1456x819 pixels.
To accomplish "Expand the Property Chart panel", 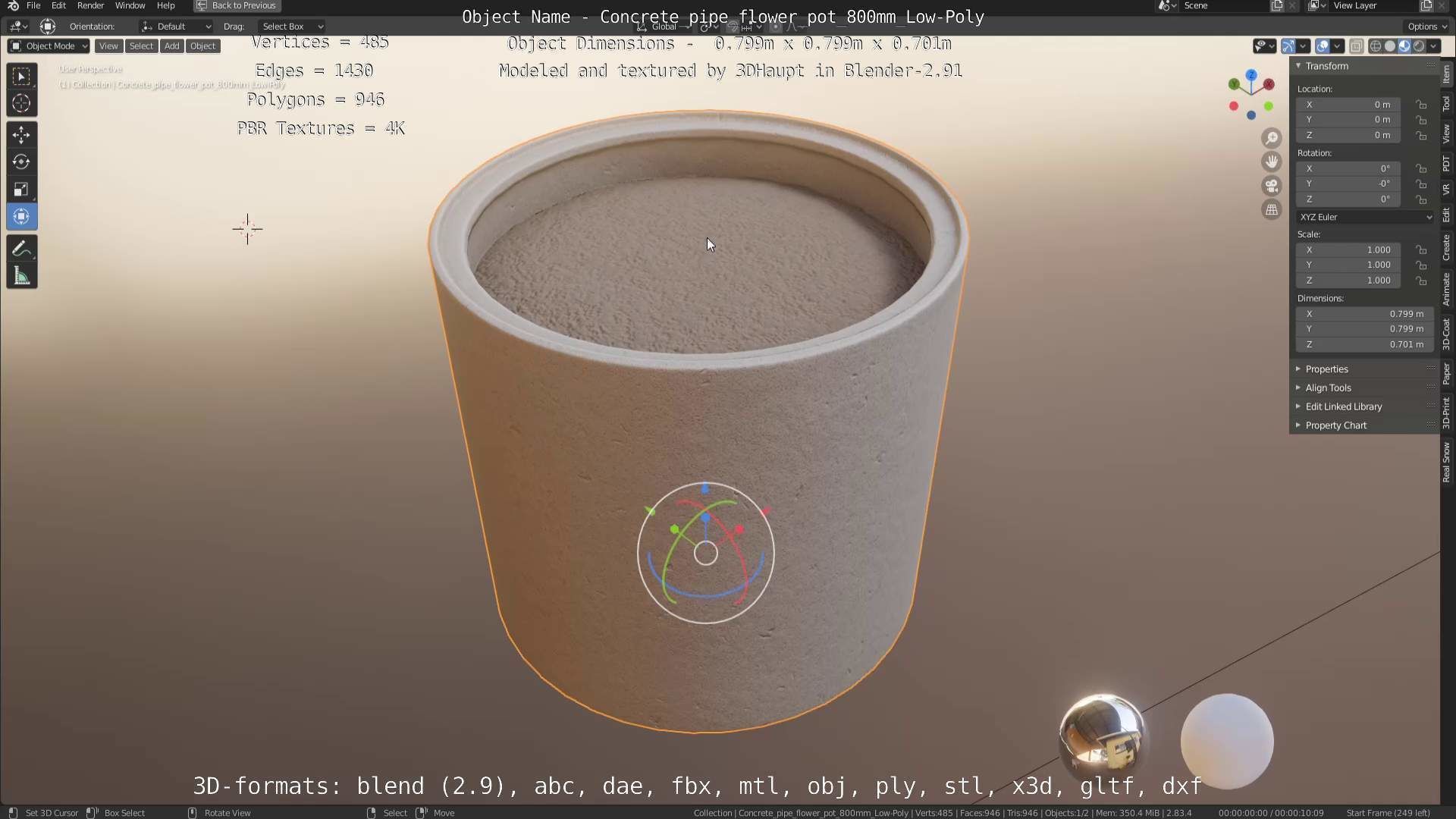I will coord(1335,425).
